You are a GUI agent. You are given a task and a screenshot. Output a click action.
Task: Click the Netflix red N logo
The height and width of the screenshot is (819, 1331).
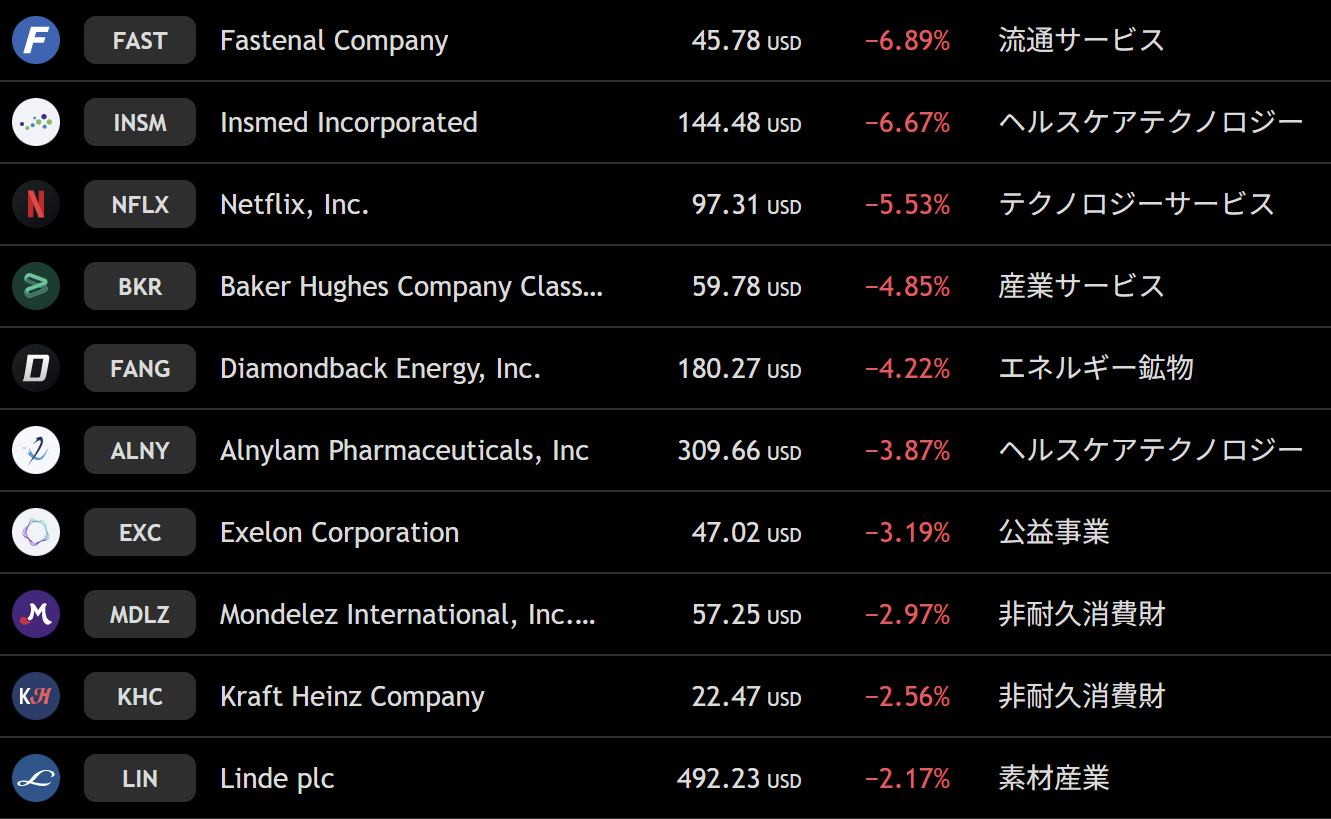click(36, 205)
